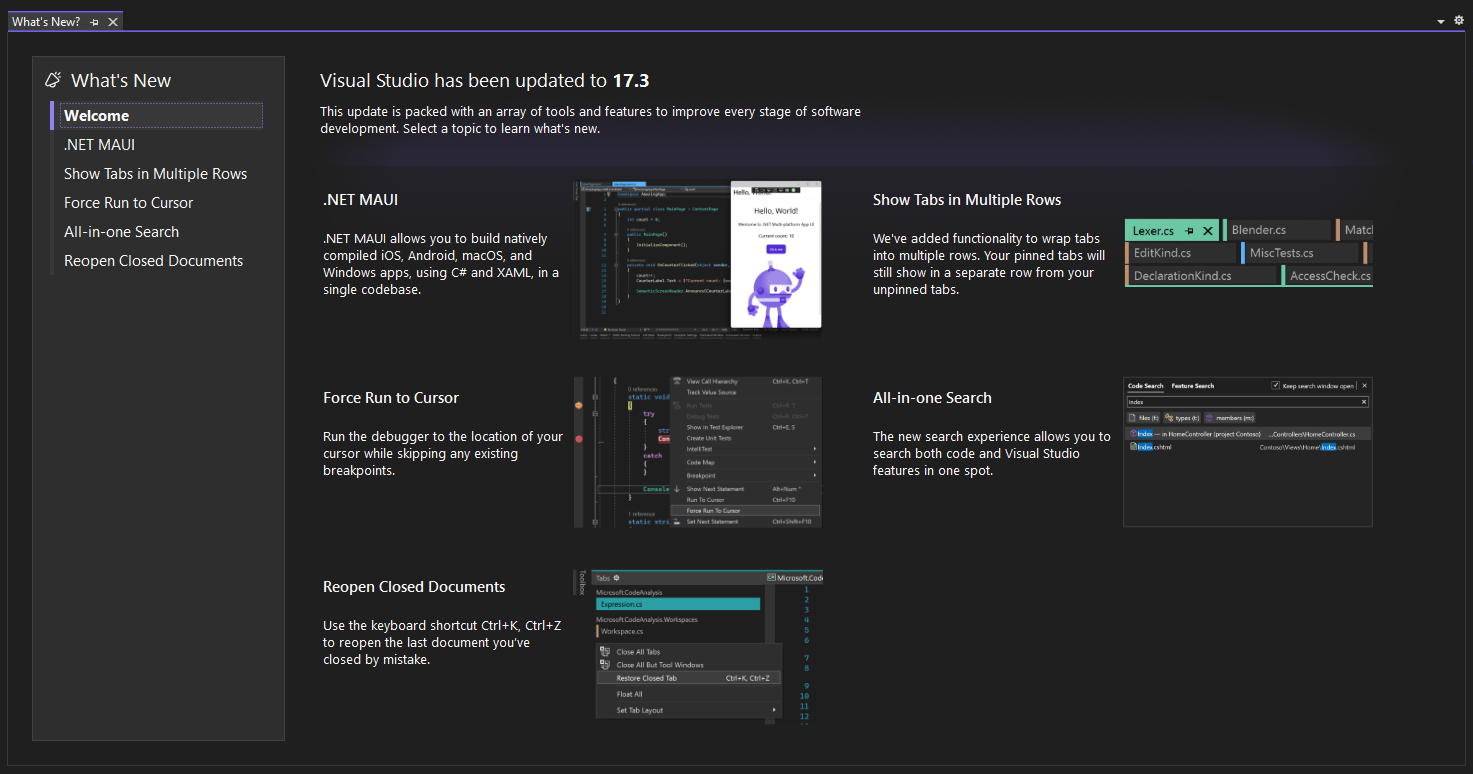Go to Show Tabs in Multiple Rows sidebar item
Screen dimensions: 1473x774
click(155, 174)
